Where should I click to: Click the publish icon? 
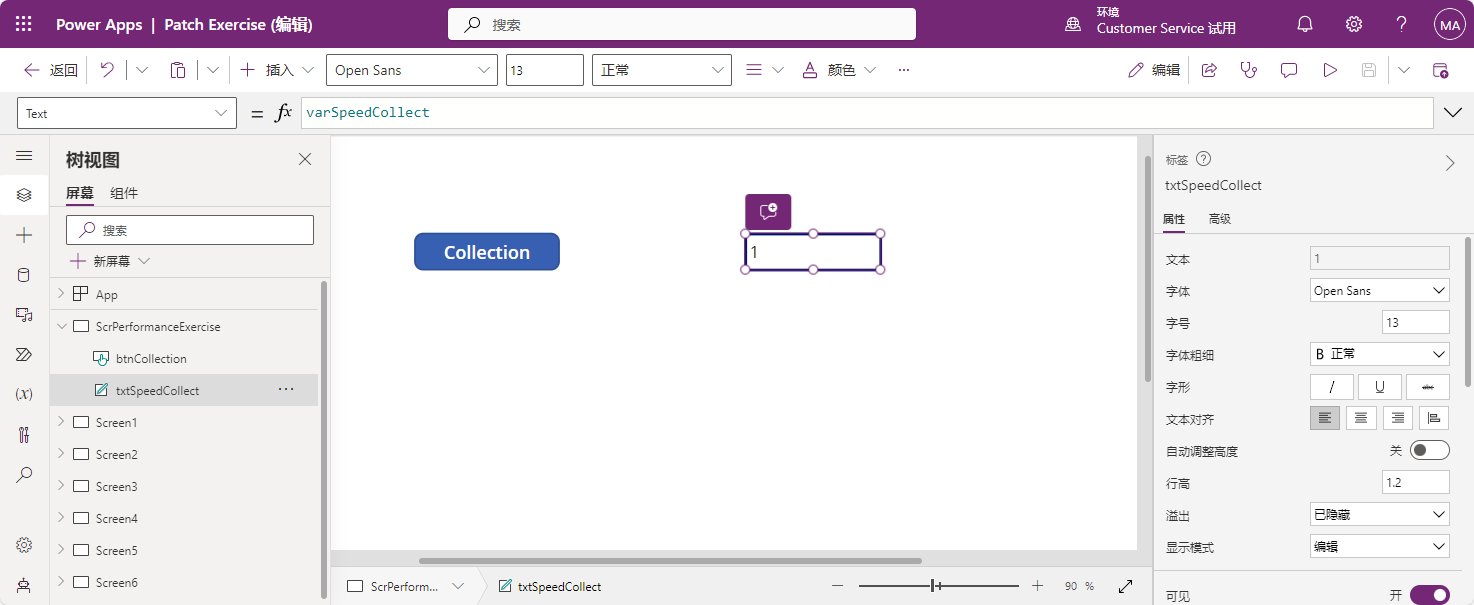[x=1440, y=70]
